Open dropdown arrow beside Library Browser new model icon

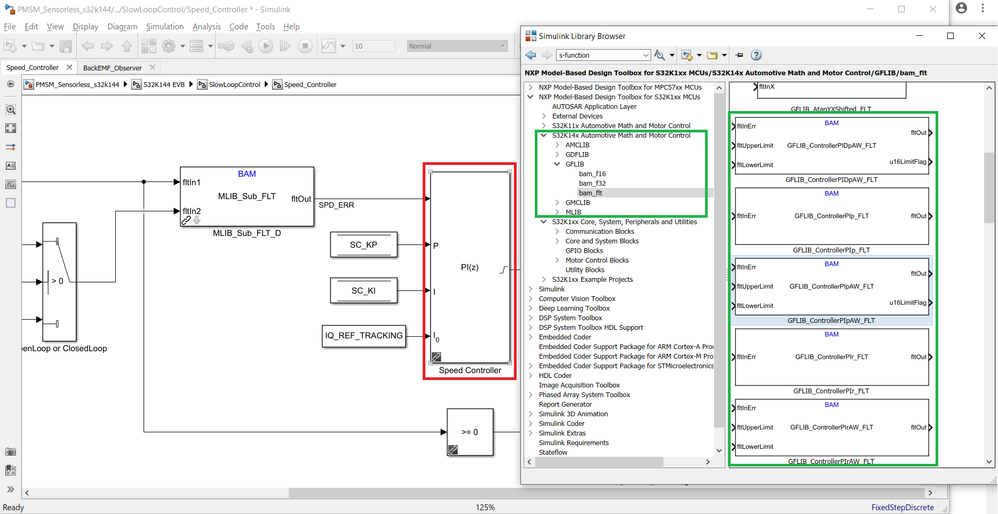pos(698,55)
